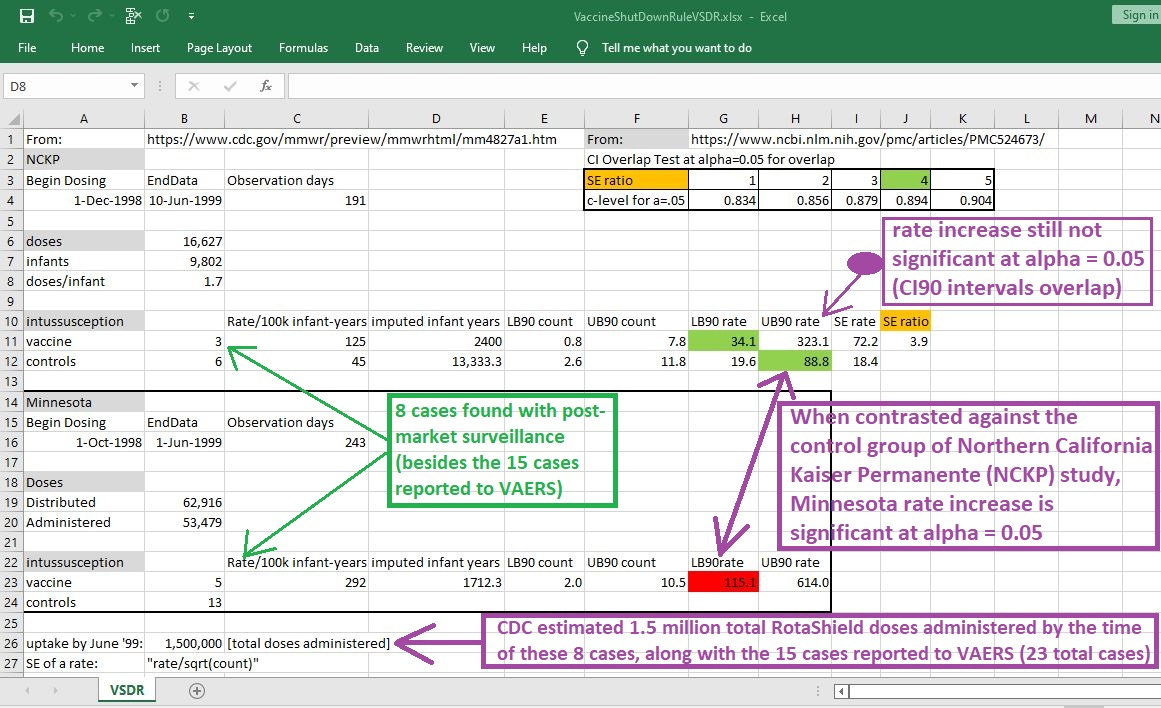Click the lightbulb Tell me icon

pyautogui.click(x=582, y=48)
